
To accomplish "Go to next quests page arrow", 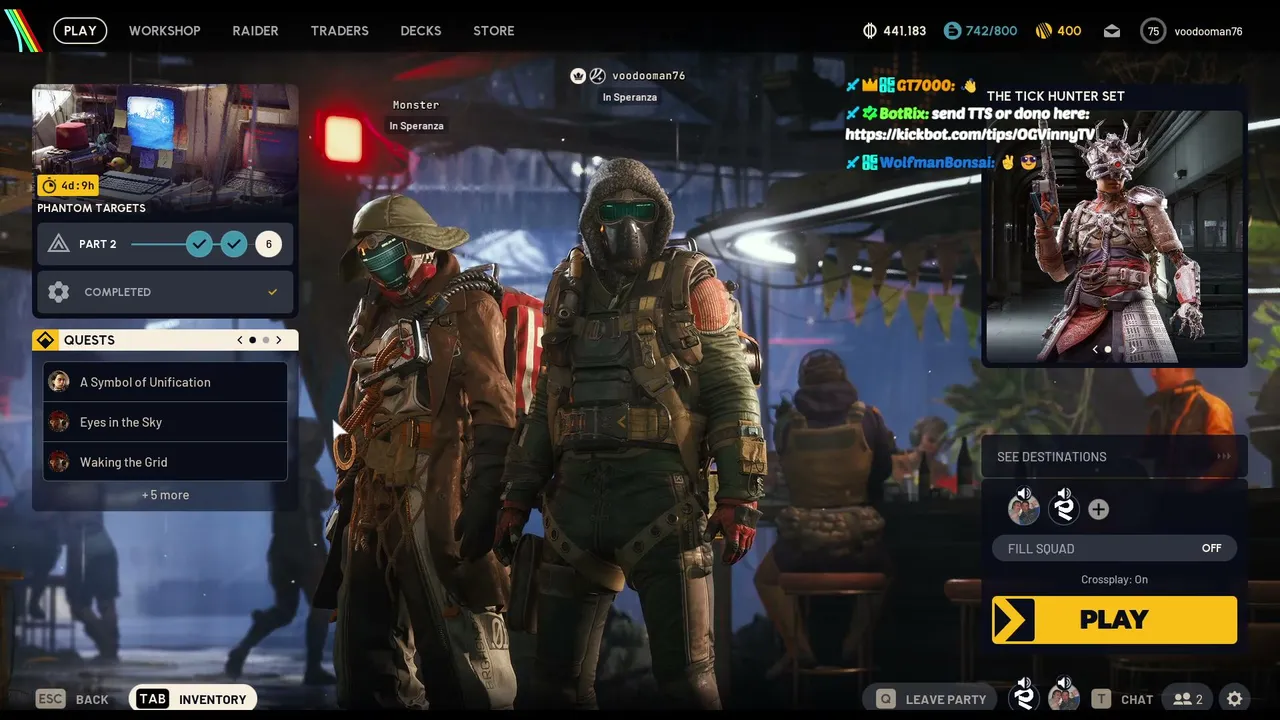I will pos(279,340).
